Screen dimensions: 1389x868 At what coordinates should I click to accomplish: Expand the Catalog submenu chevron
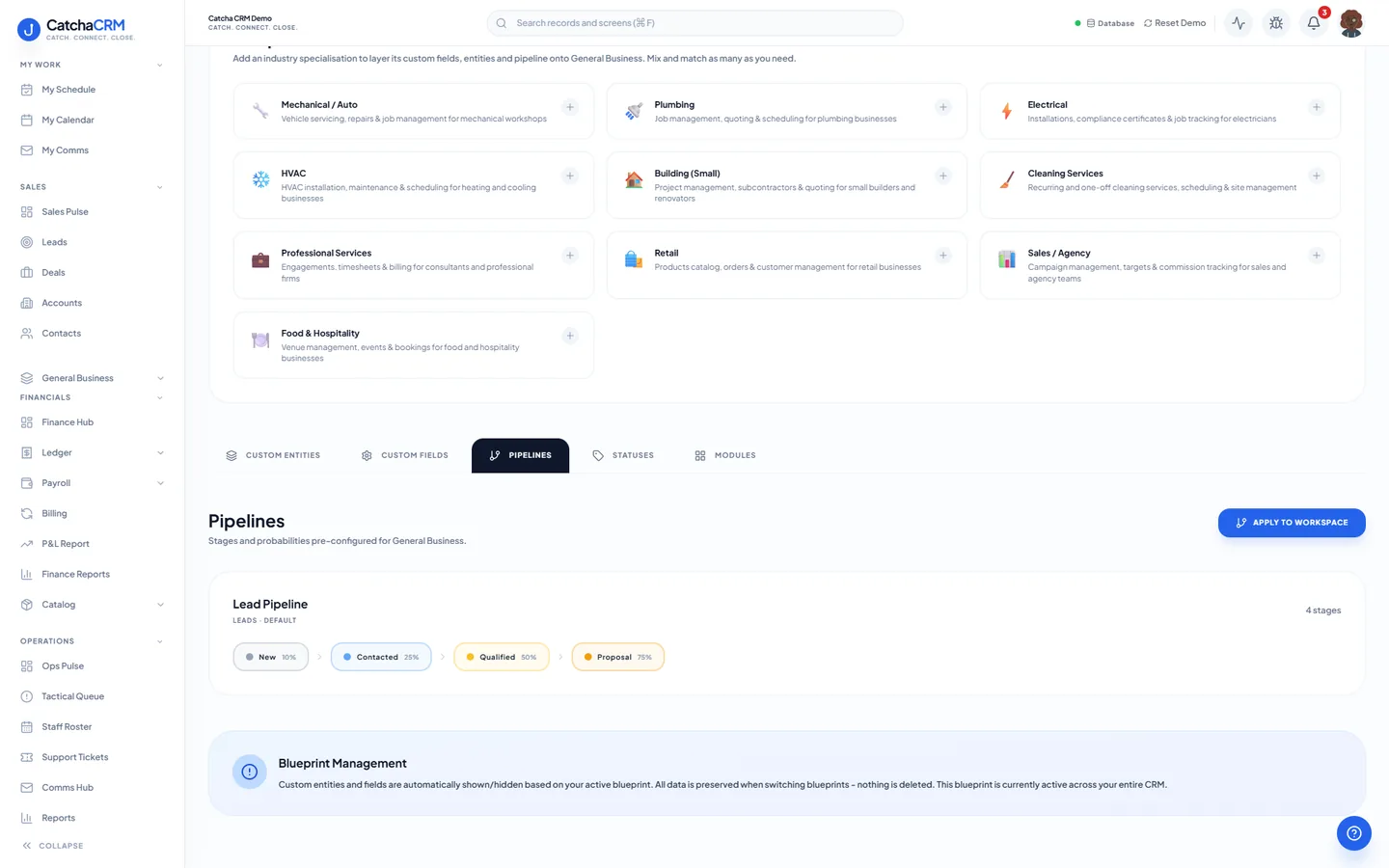pyautogui.click(x=160, y=605)
